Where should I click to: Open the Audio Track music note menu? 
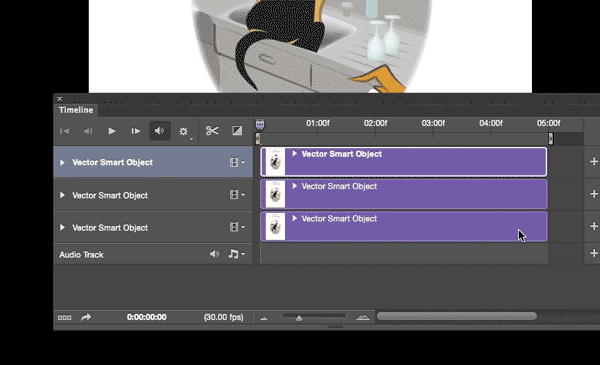tap(236, 254)
